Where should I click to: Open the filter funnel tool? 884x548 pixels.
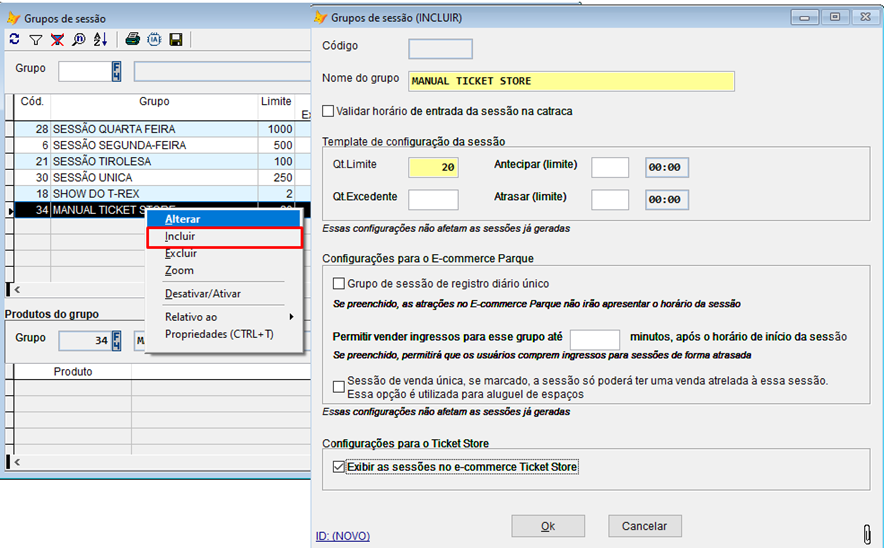tap(35, 40)
